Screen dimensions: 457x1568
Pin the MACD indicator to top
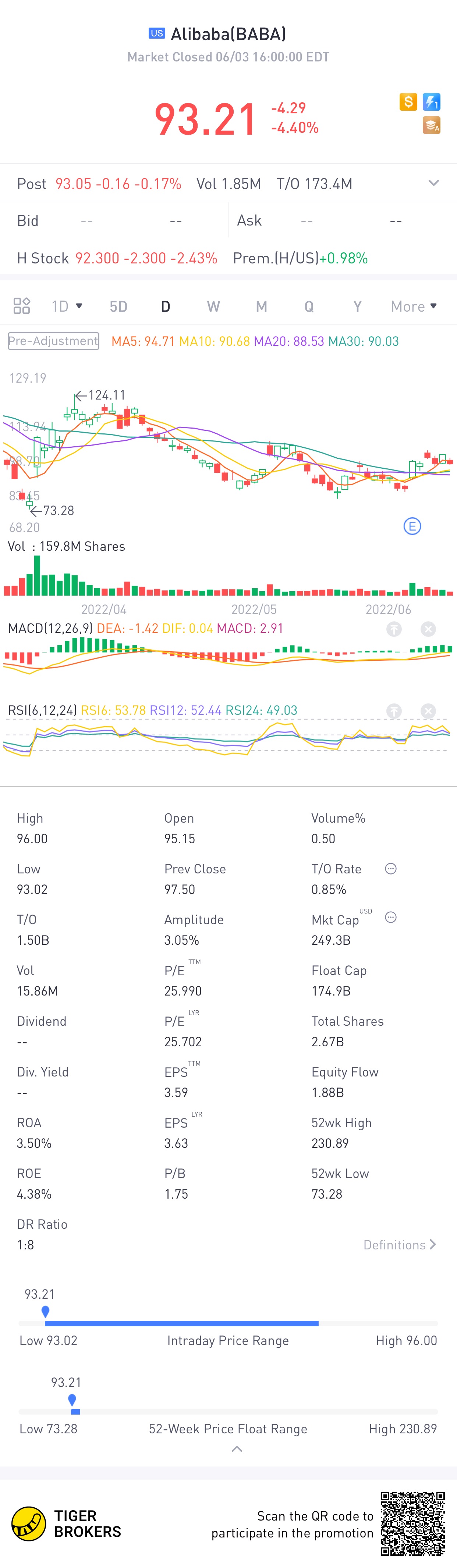pos(394,629)
